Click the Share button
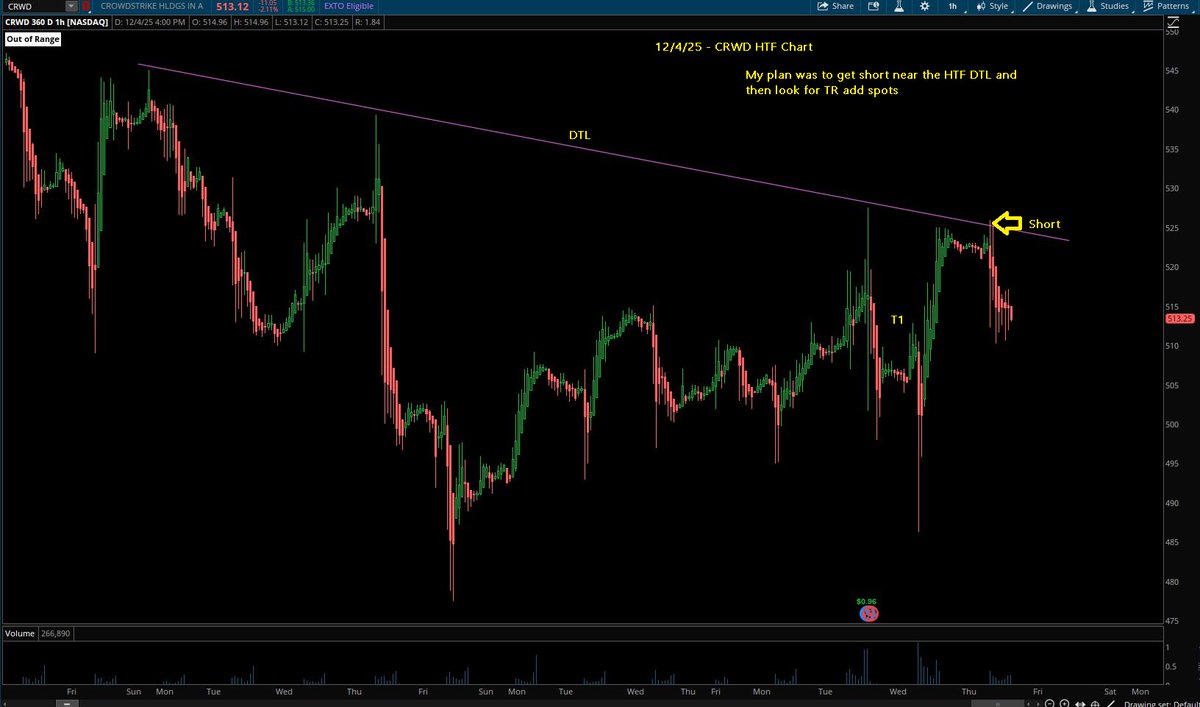The height and width of the screenshot is (707, 1200). pyautogui.click(x=836, y=6)
